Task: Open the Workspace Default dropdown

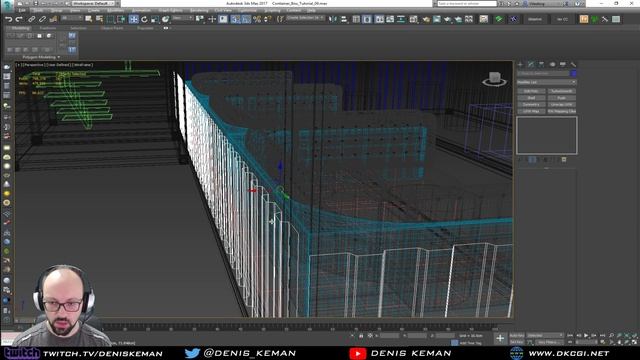Action: click(x=94, y=3)
